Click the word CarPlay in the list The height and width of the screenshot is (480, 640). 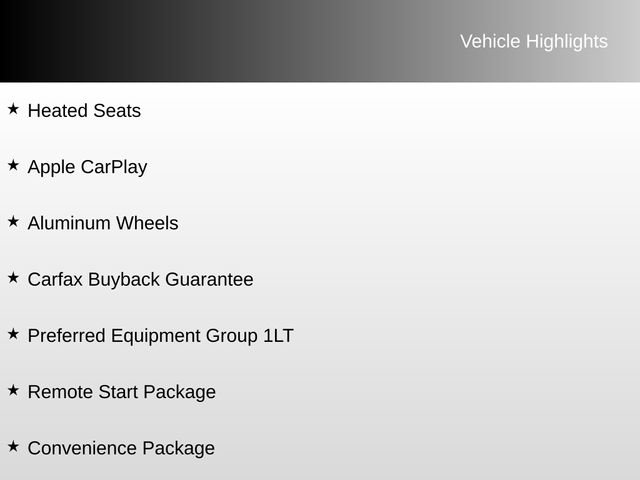[114, 167]
